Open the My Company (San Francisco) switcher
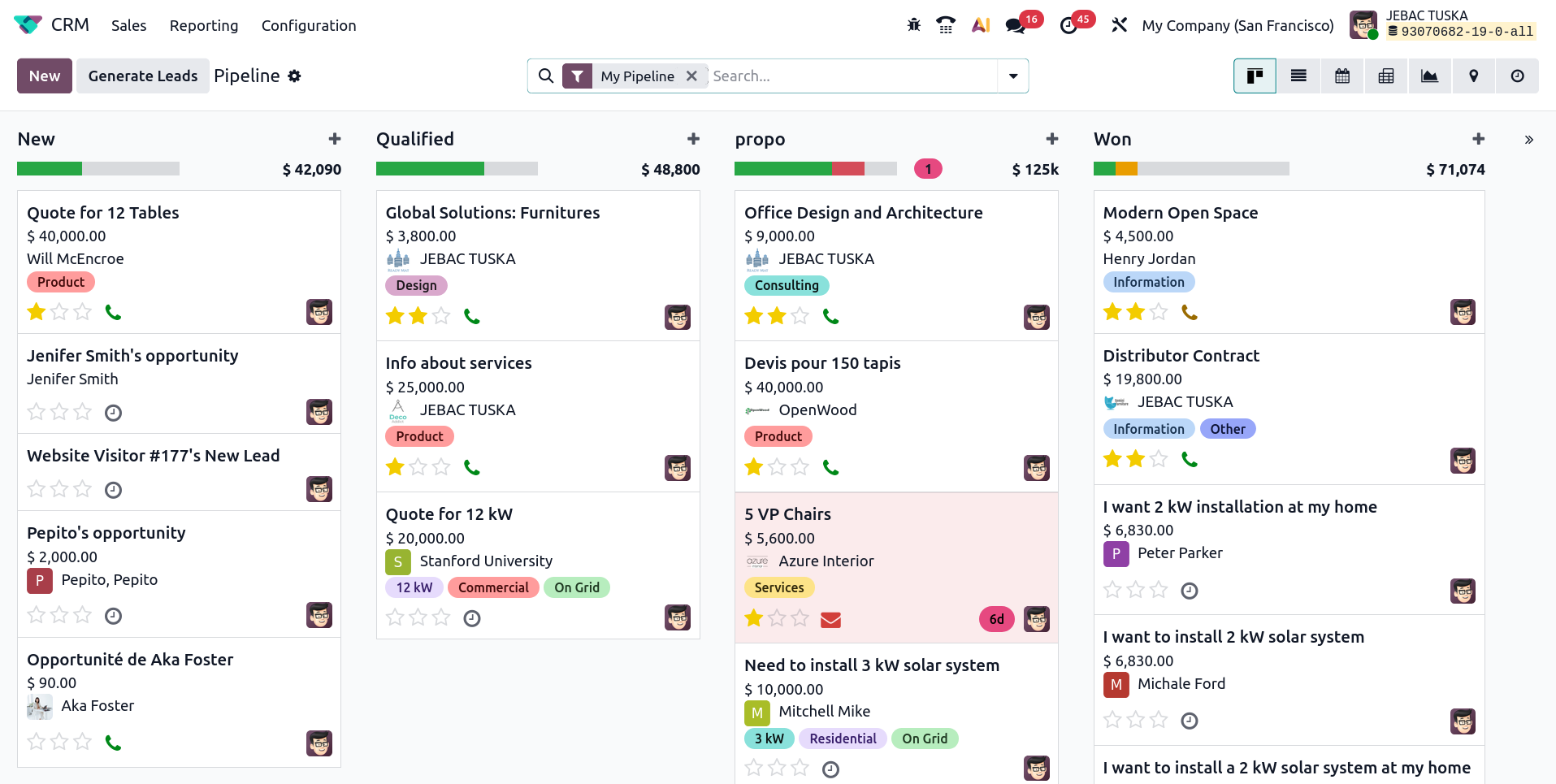1556x784 pixels. click(1237, 26)
